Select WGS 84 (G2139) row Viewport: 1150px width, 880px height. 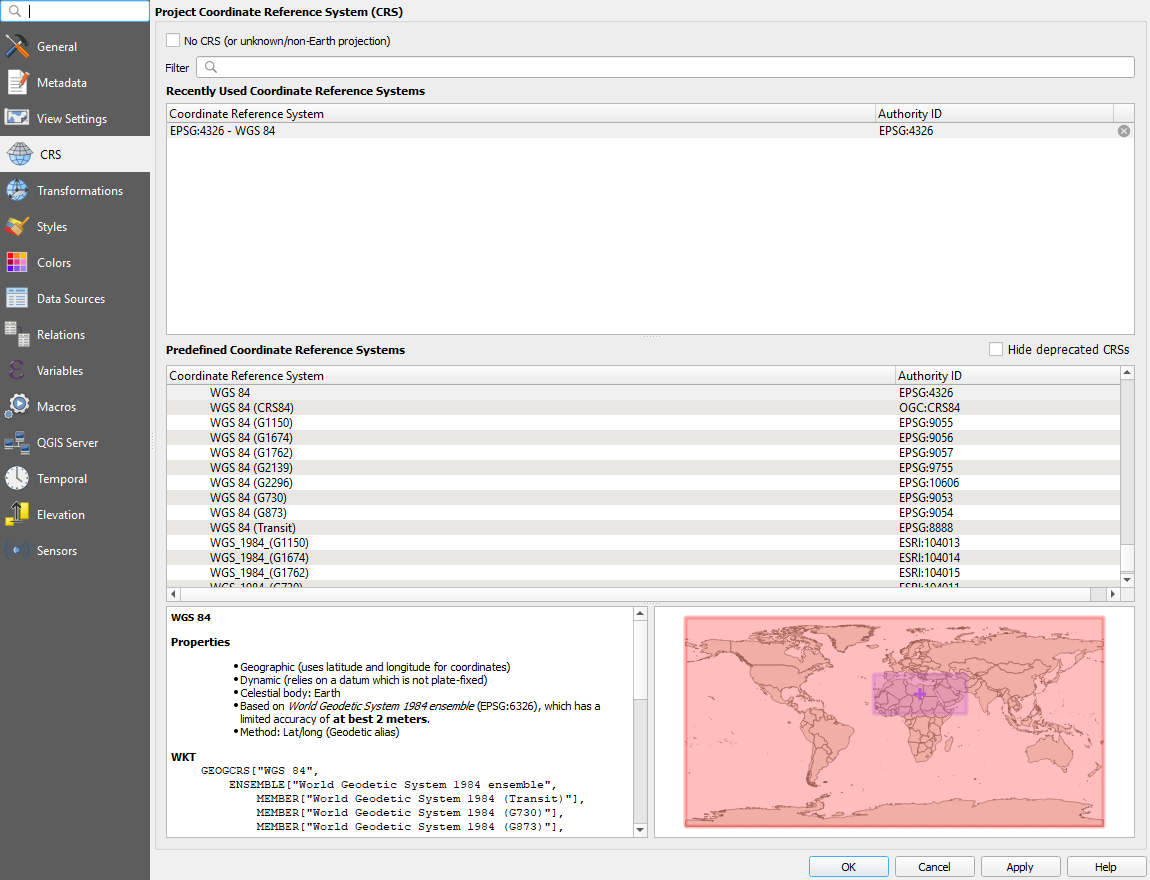pyautogui.click(x=643, y=468)
